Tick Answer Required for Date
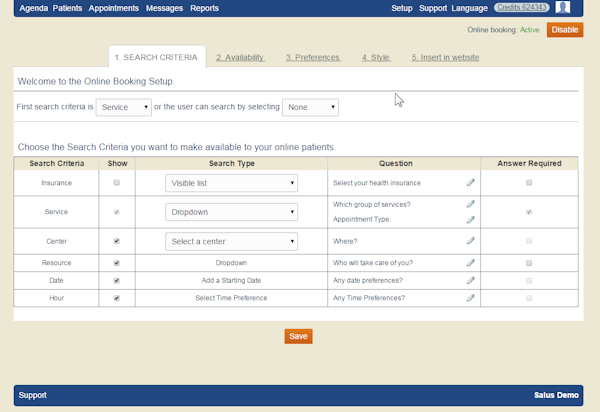600x412 pixels. [529, 280]
